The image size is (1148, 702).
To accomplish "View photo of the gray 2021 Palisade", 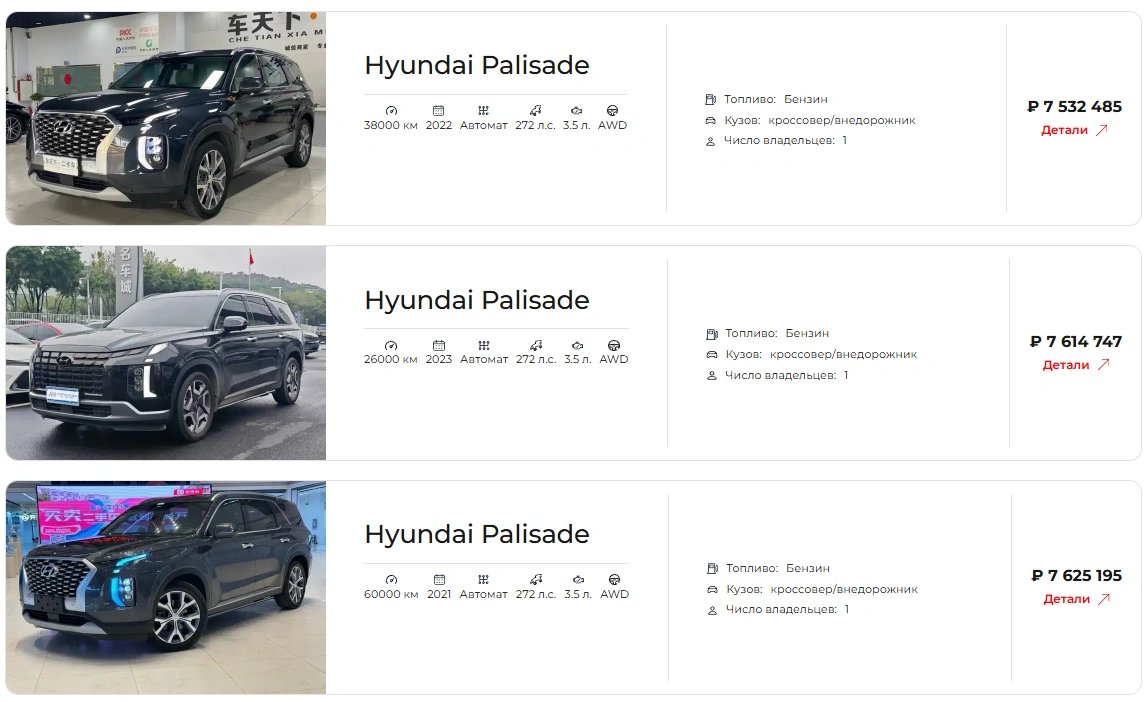I will coord(165,587).
